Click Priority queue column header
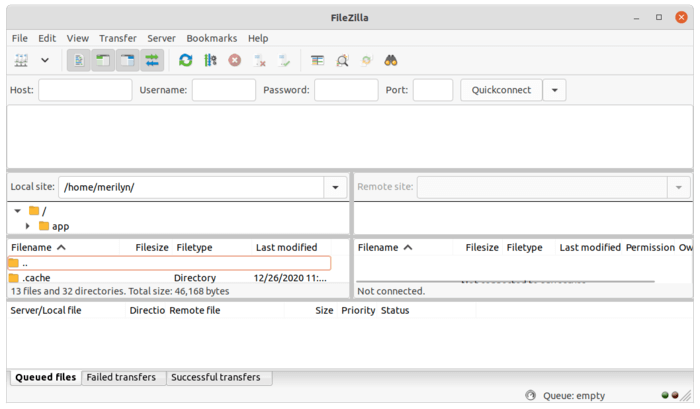The height and width of the screenshot is (409, 700). [358, 310]
